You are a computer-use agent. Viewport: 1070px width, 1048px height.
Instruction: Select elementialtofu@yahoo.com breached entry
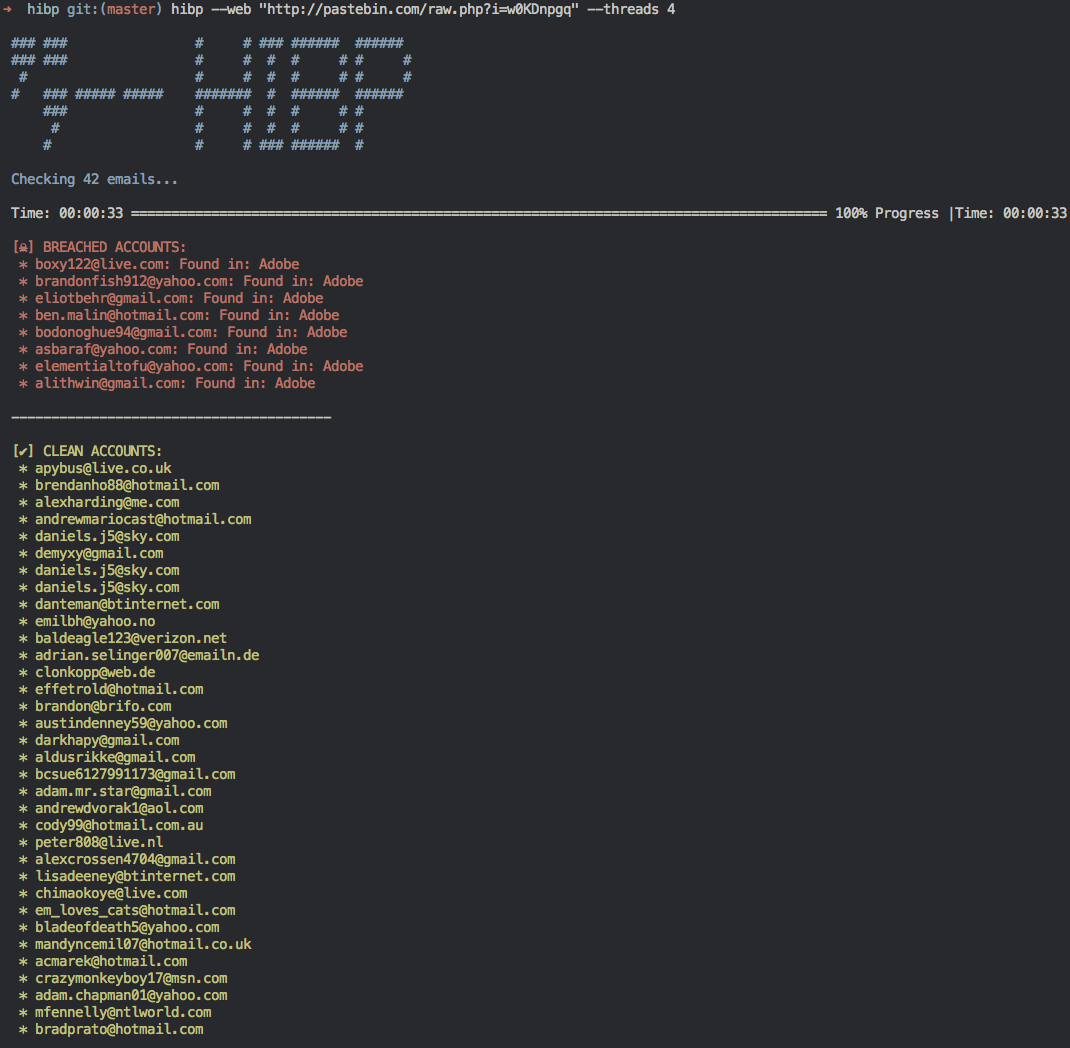coord(199,367)
